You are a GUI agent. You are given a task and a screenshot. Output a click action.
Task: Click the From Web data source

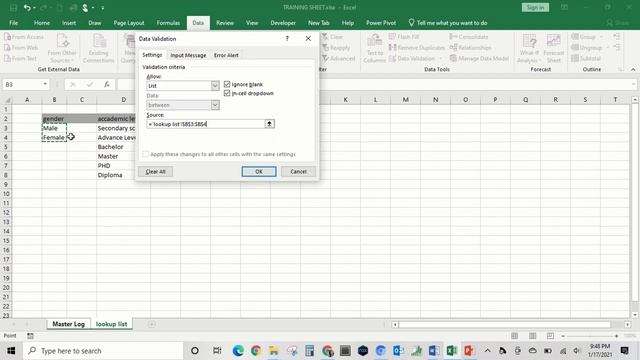point(21,48)
